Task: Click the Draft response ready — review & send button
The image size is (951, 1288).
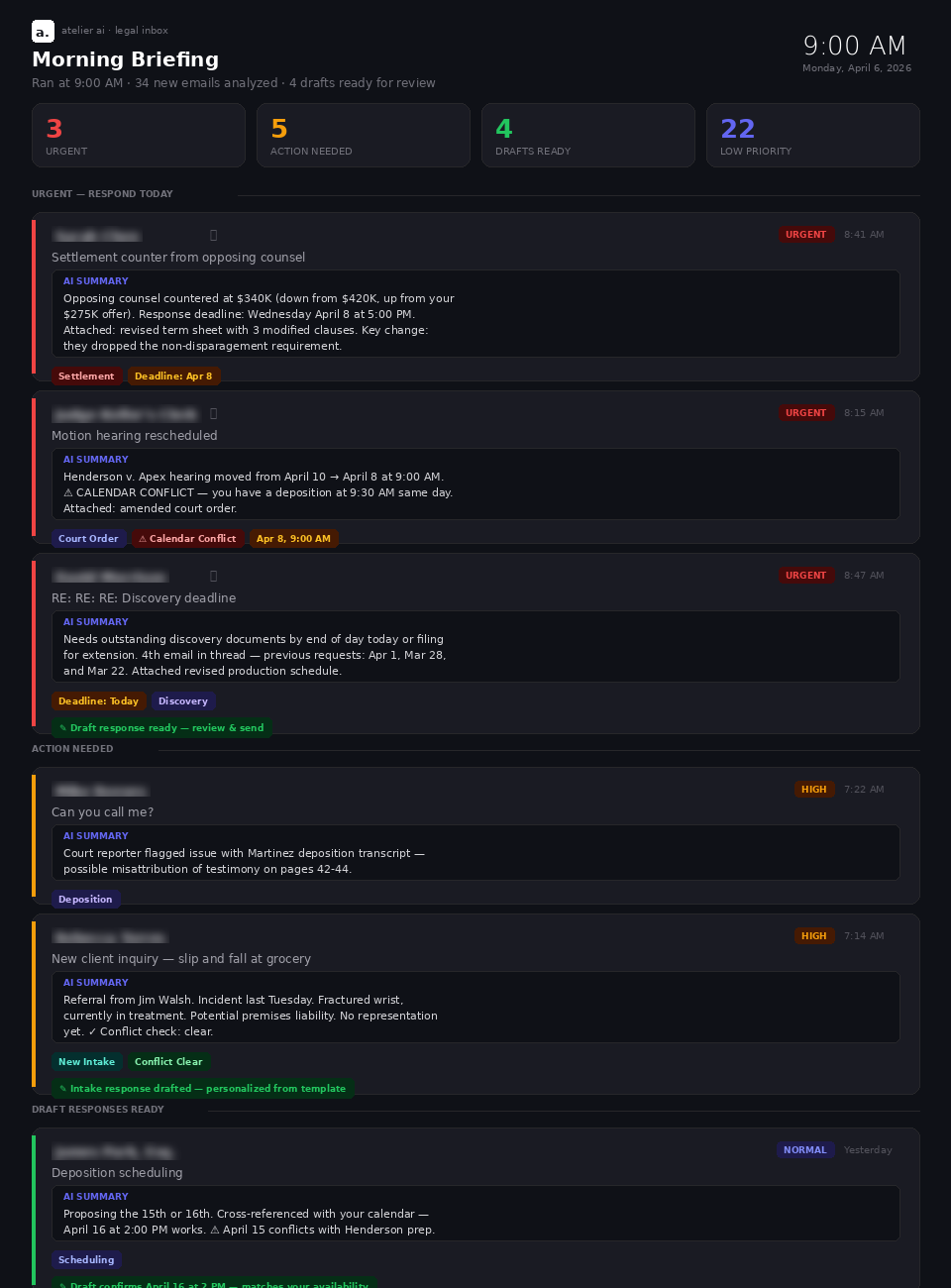Action: tap(161, 727)
